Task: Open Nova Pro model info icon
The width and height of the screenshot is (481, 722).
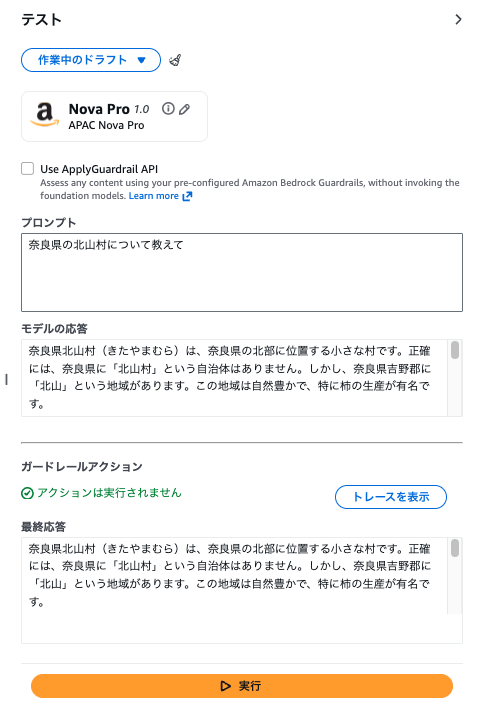Action: click(x=168, y=108)
